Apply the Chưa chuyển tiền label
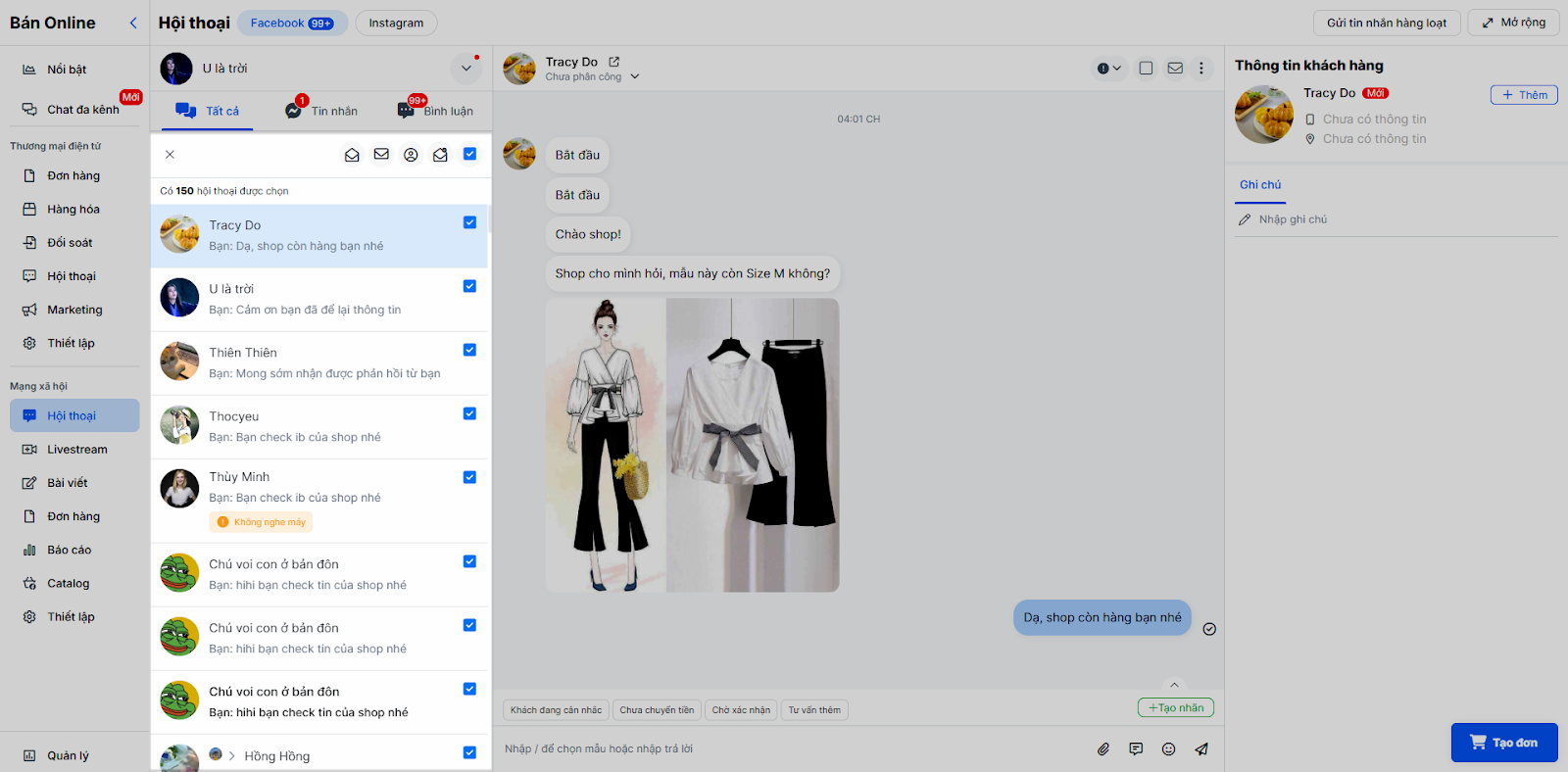 click(657, 710)
